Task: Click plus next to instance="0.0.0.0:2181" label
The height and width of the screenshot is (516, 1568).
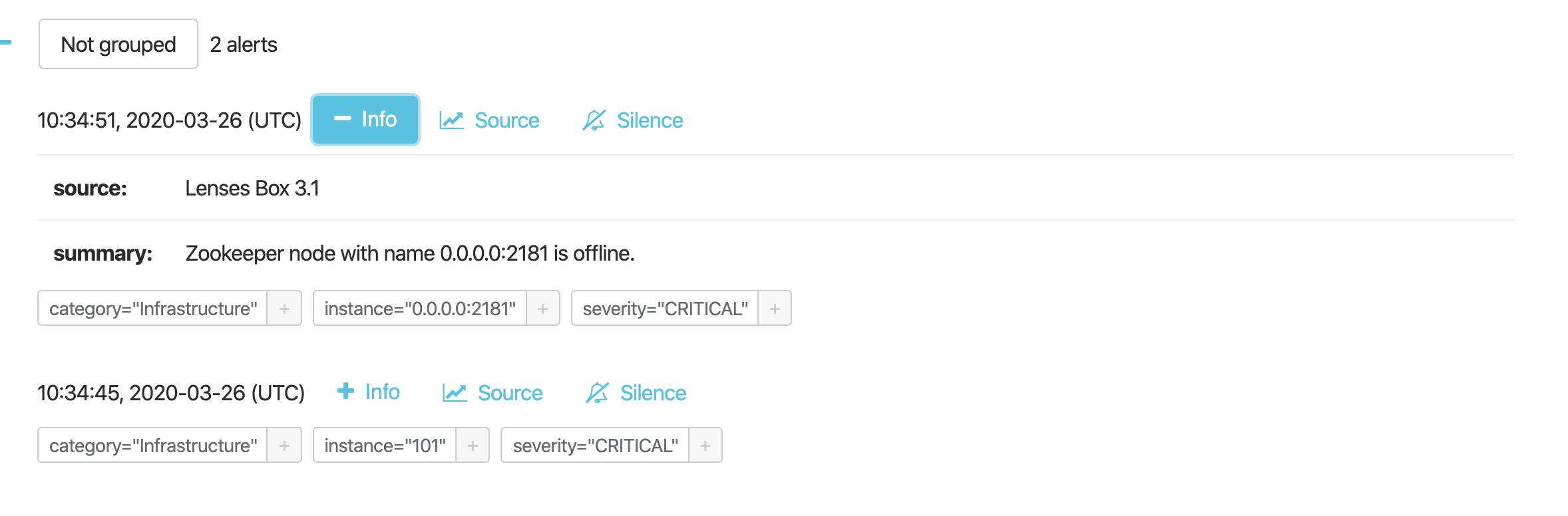Action: tap(542, 309)
